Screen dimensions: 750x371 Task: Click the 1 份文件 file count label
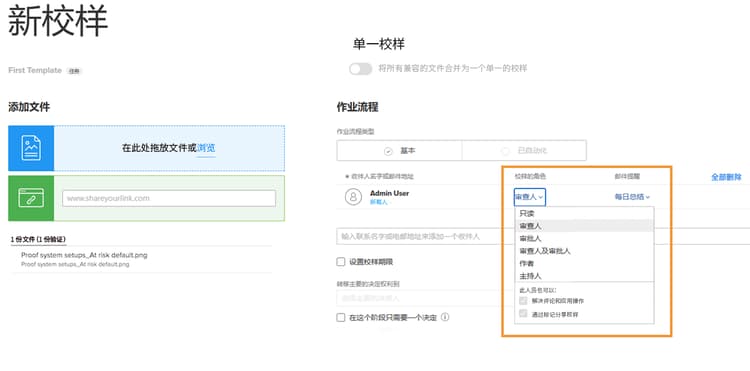(38, 239)
